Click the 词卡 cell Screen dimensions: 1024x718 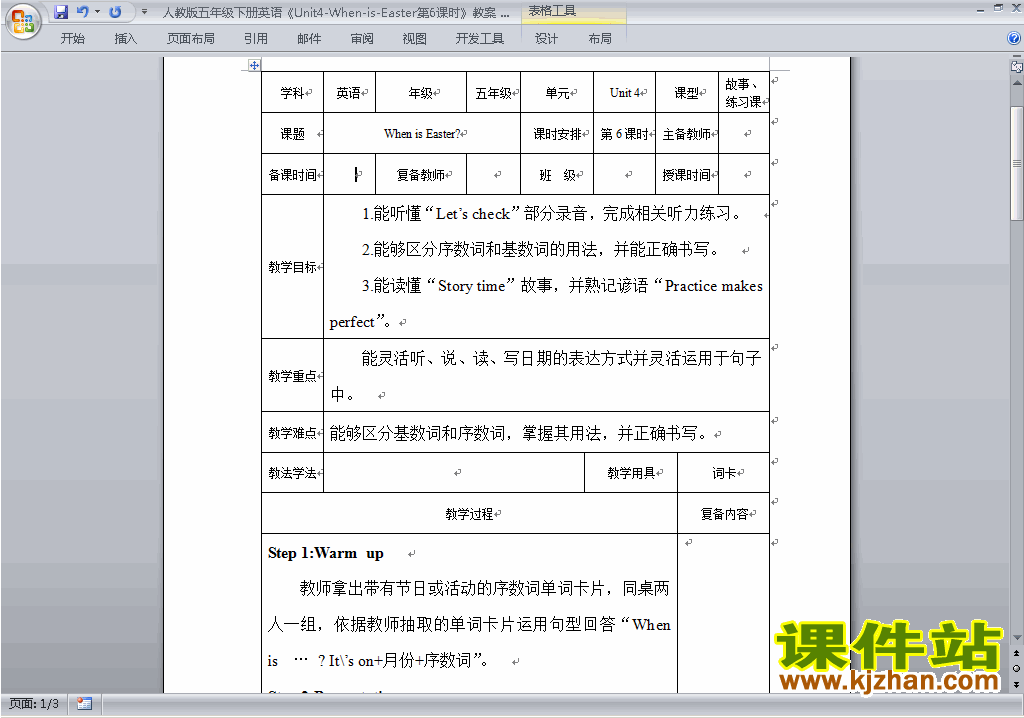pyautogui.click(x=724, y=472)
